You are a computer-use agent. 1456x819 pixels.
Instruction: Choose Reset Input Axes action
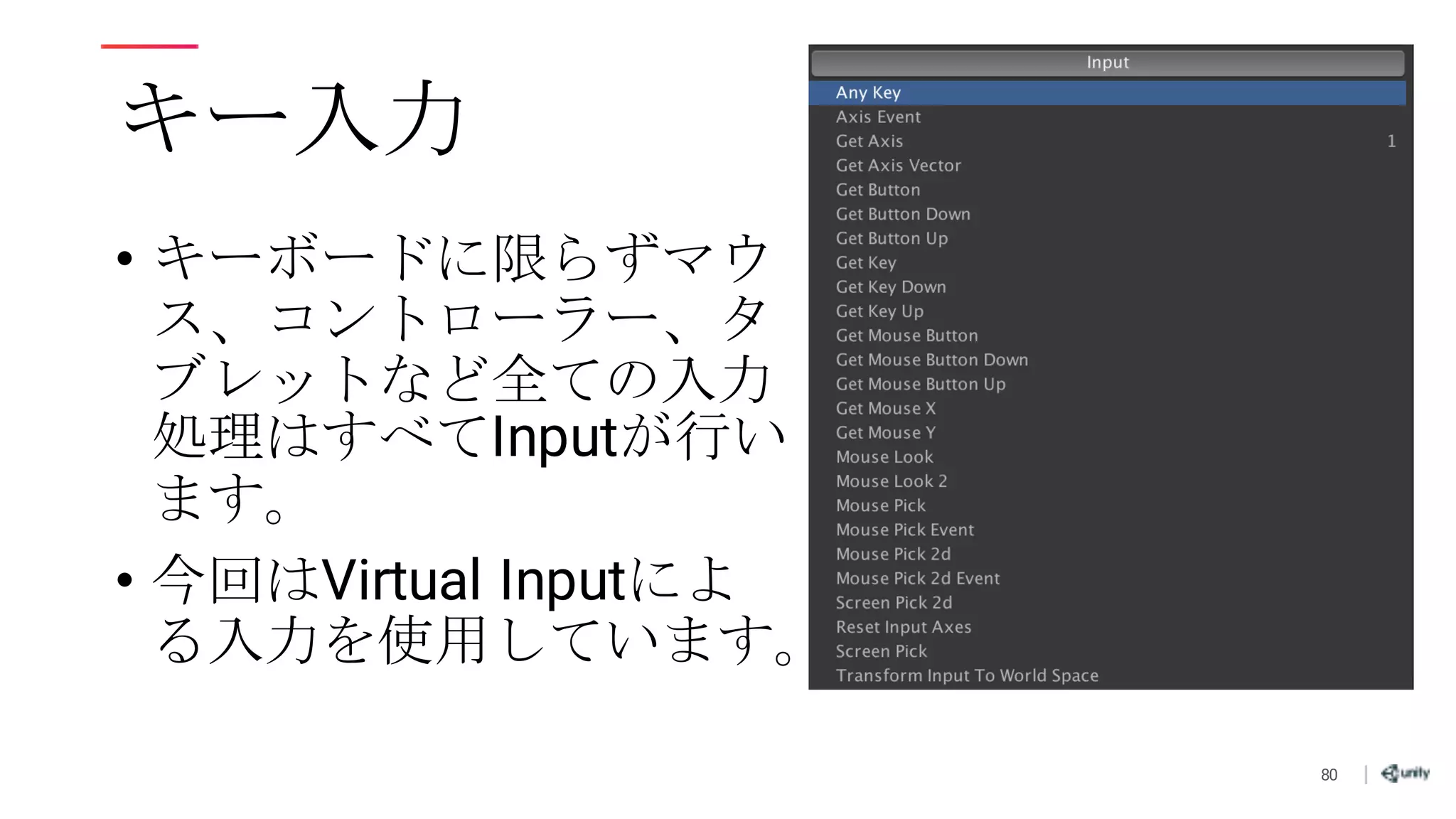pos(904,627)
